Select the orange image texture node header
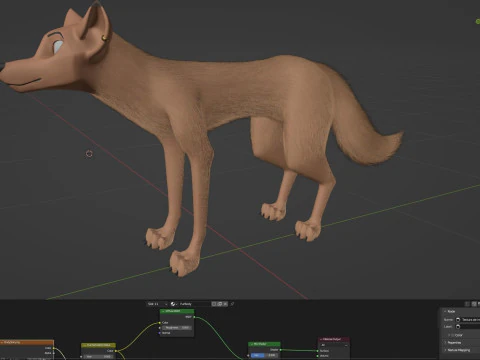480x360 pixels. (27, 342)
